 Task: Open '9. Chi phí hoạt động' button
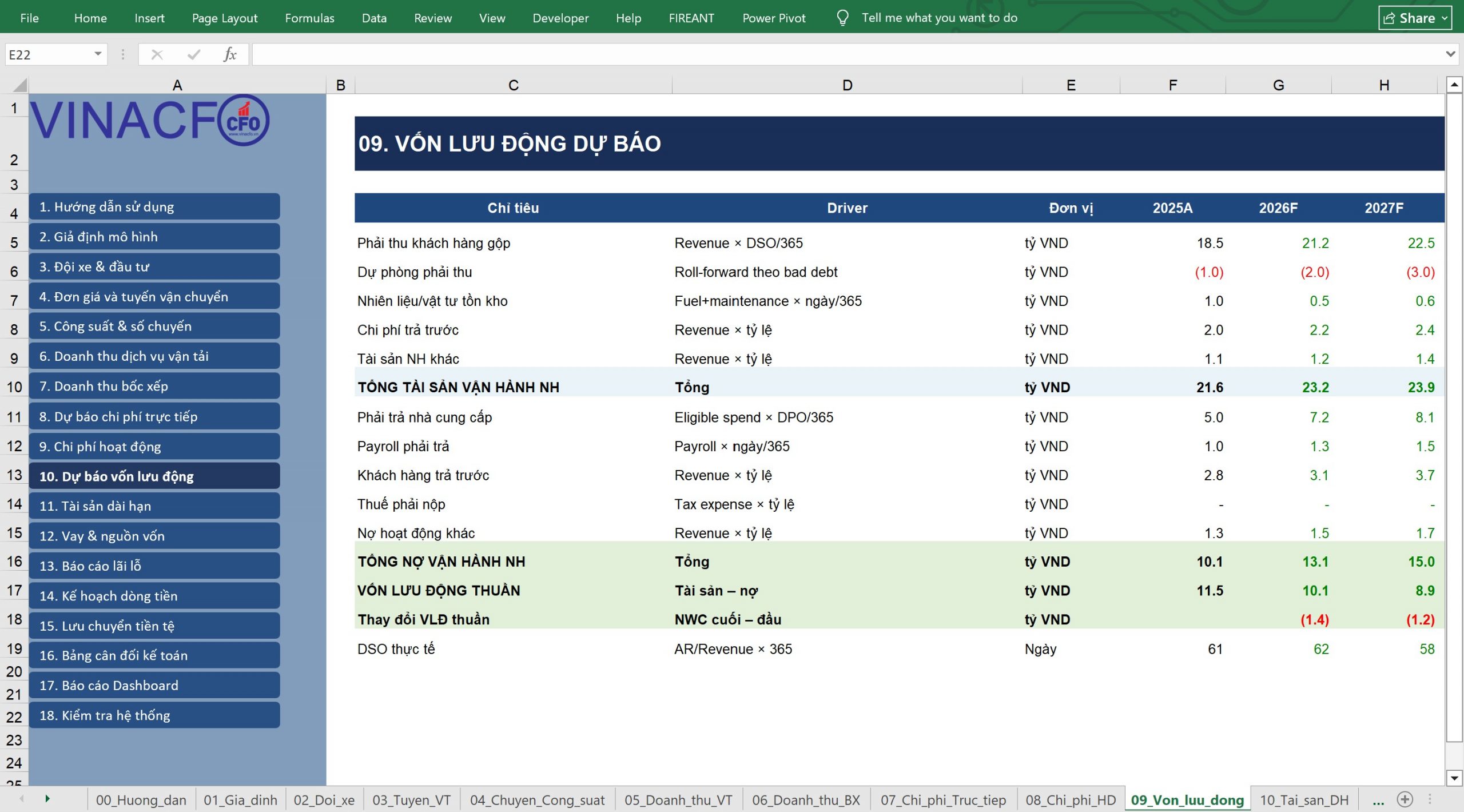tap(154, 446)
